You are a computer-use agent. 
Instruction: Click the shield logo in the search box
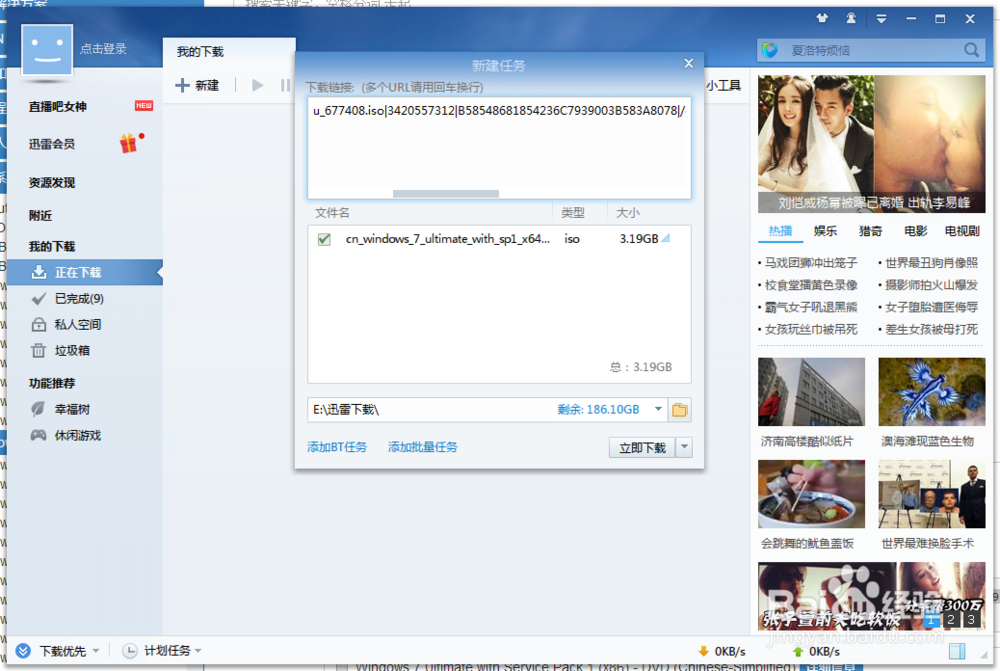(x=770, y=50)
